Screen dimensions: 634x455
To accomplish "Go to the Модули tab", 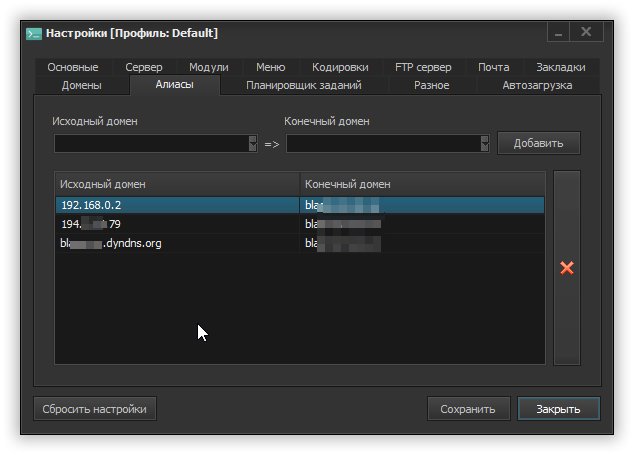I will pos(208,67).
